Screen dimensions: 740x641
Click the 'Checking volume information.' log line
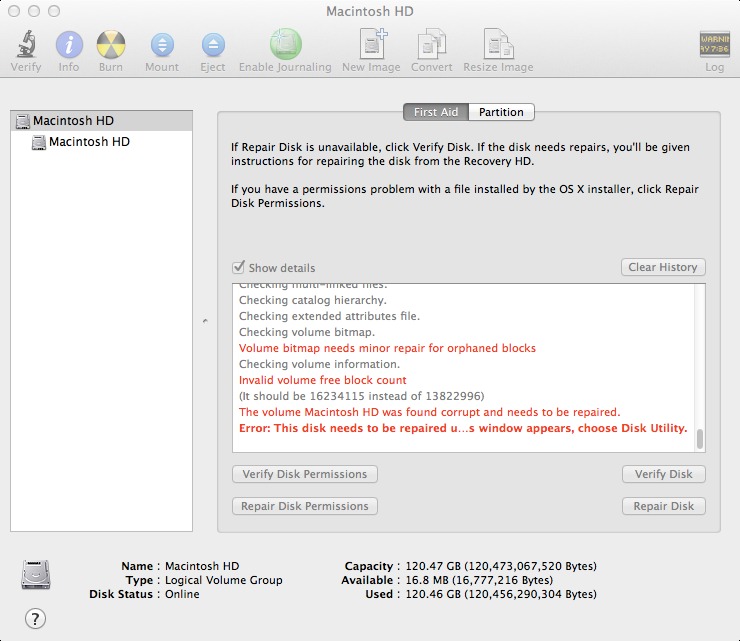[x=319, y=364]
